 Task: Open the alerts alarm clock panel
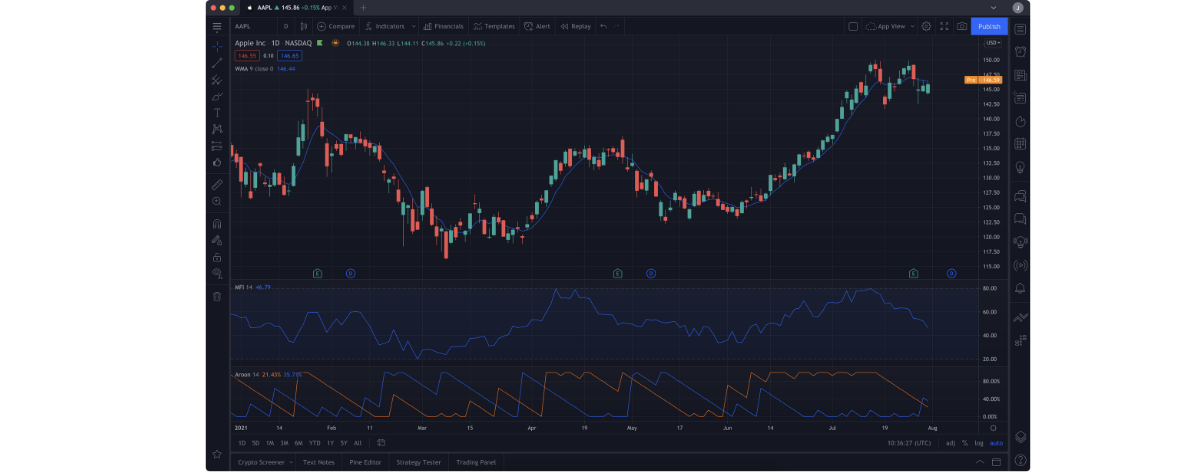click(1021, 52)
